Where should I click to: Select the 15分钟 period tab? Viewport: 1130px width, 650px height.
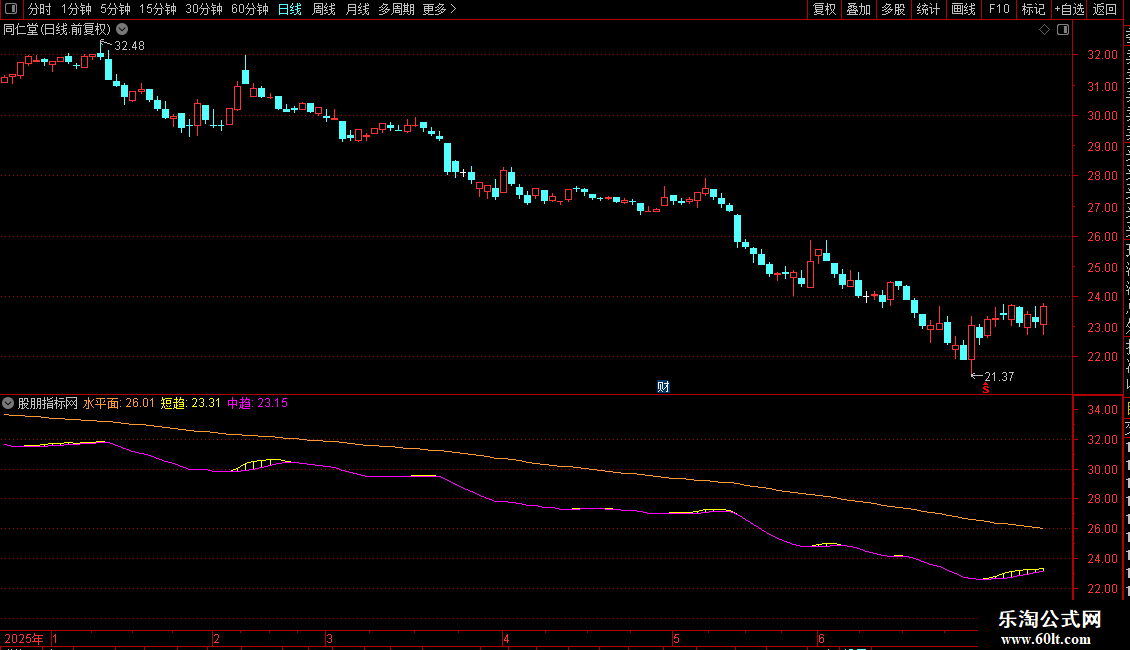coord(158,9)
